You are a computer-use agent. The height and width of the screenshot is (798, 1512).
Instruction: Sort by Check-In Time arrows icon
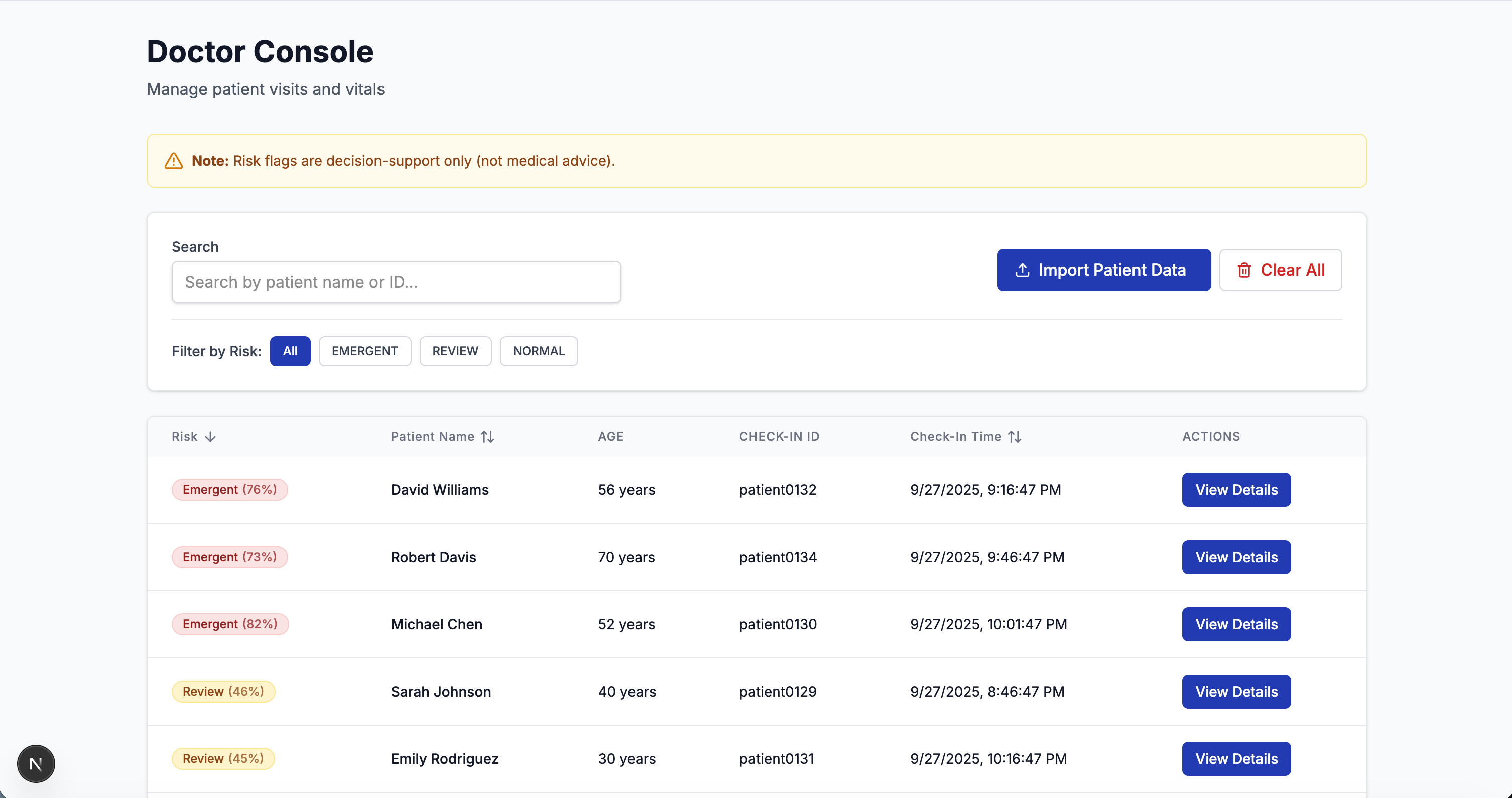(1014, 437)
